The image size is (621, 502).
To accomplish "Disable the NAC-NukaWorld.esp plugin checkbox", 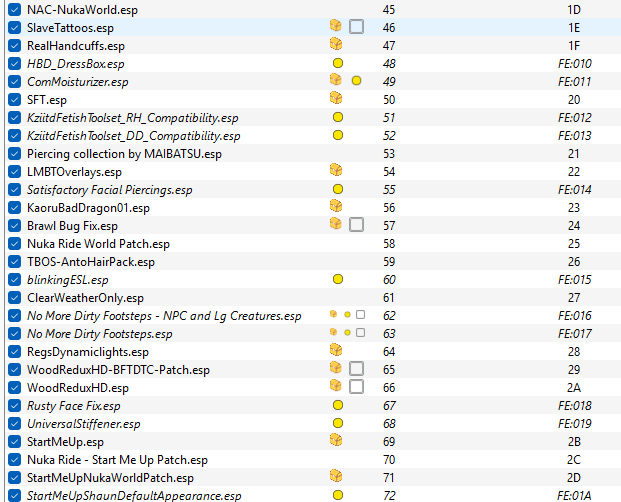I will click(15, 10).
